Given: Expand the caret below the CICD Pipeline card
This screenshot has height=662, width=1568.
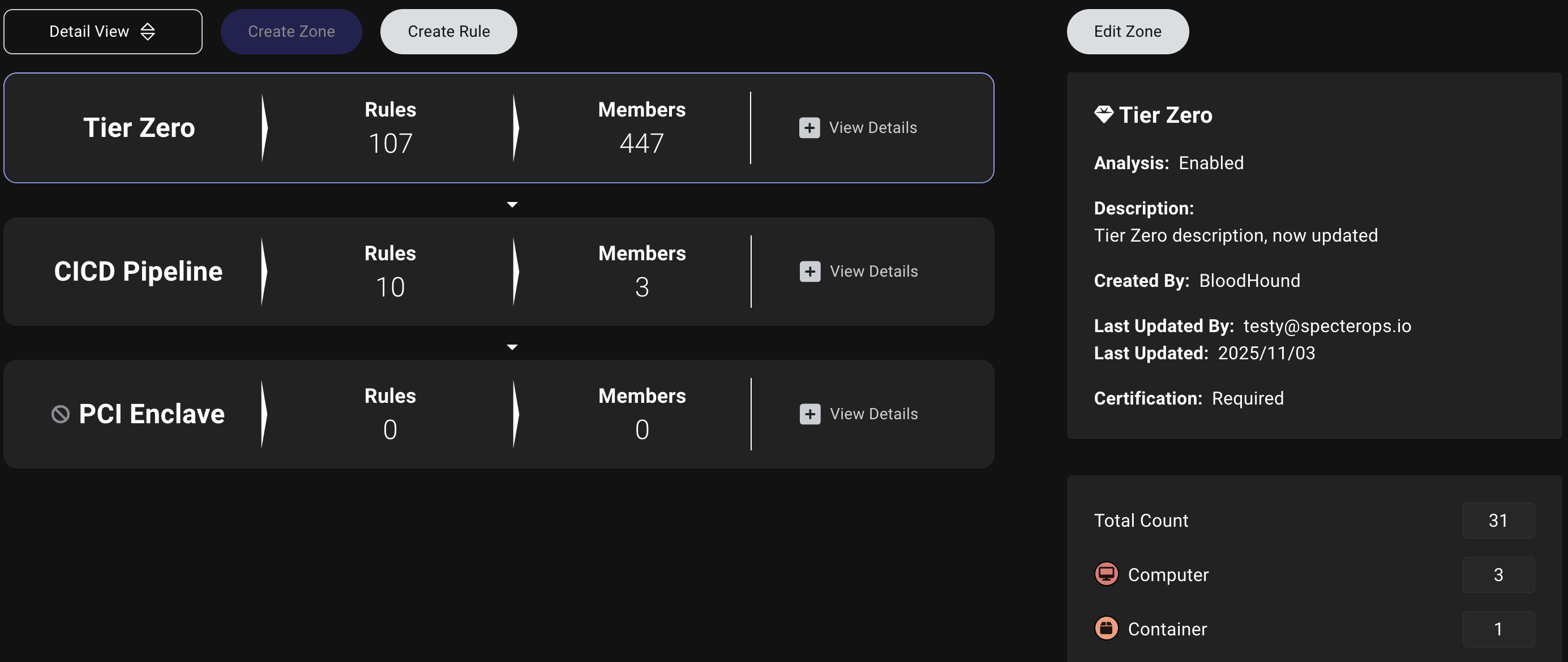Looking at the screenshot, I should [x=512, y=347].
